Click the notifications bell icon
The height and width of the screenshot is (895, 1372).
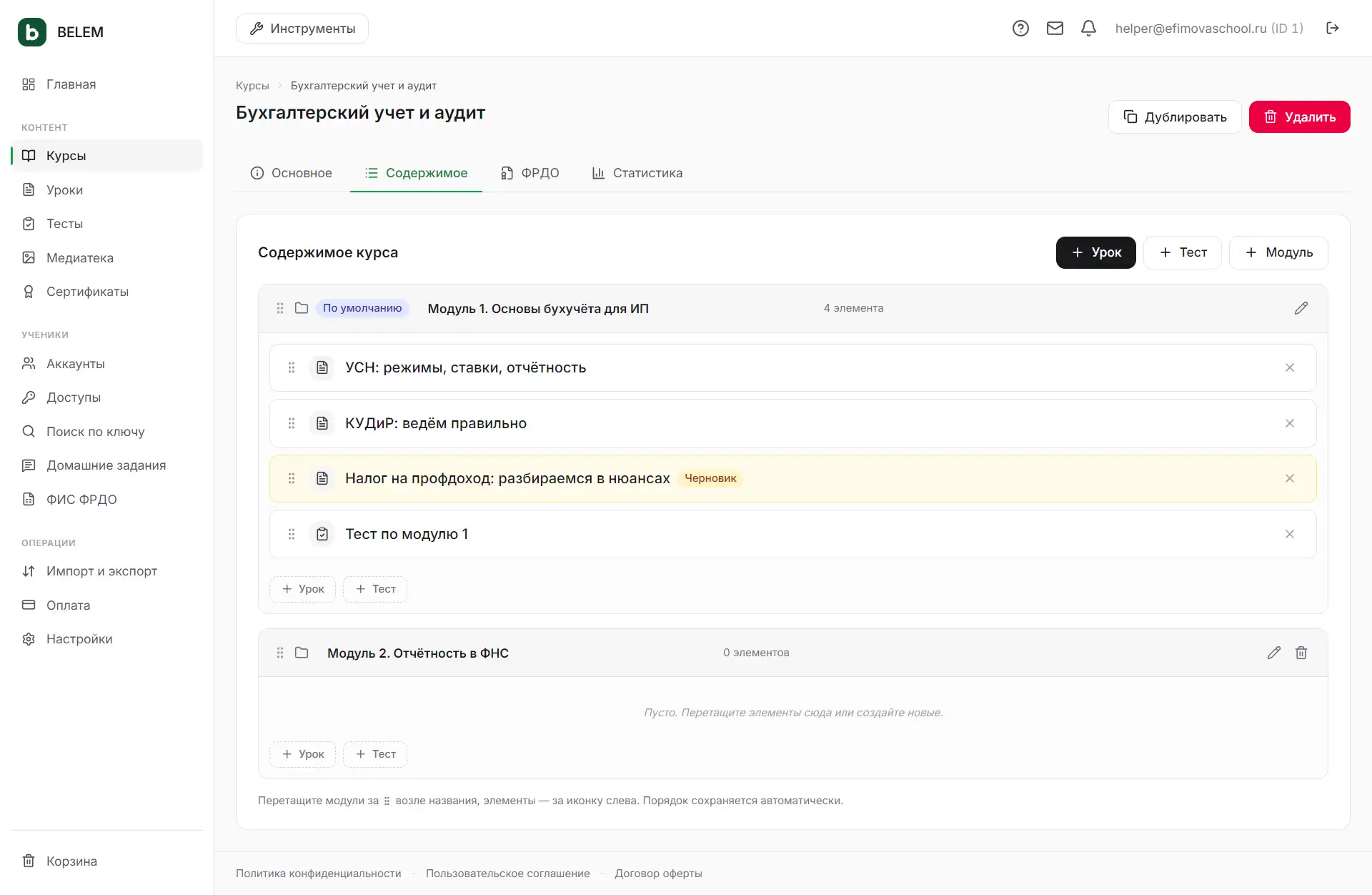(x=1088, y=29)
